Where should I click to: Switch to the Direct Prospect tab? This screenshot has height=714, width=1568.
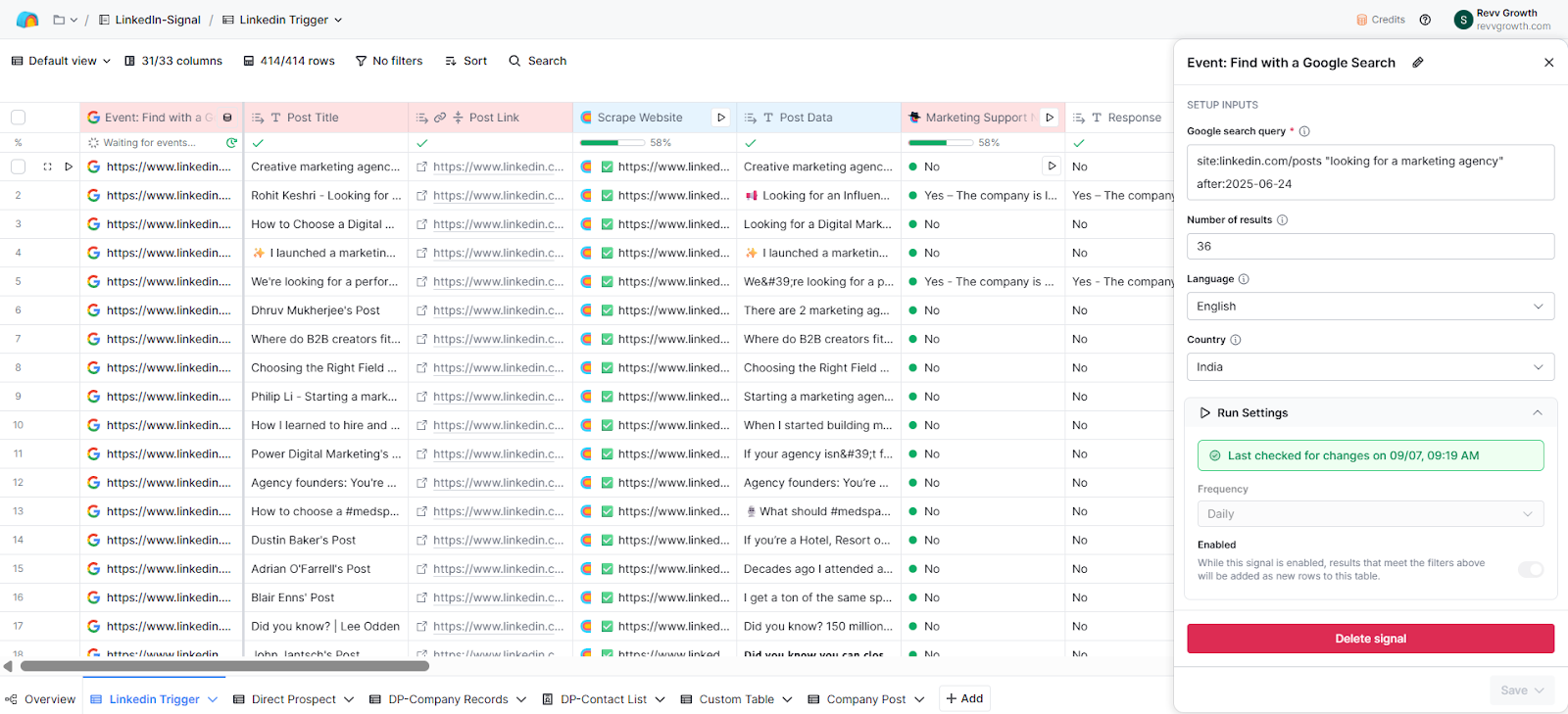pos(293,699)
